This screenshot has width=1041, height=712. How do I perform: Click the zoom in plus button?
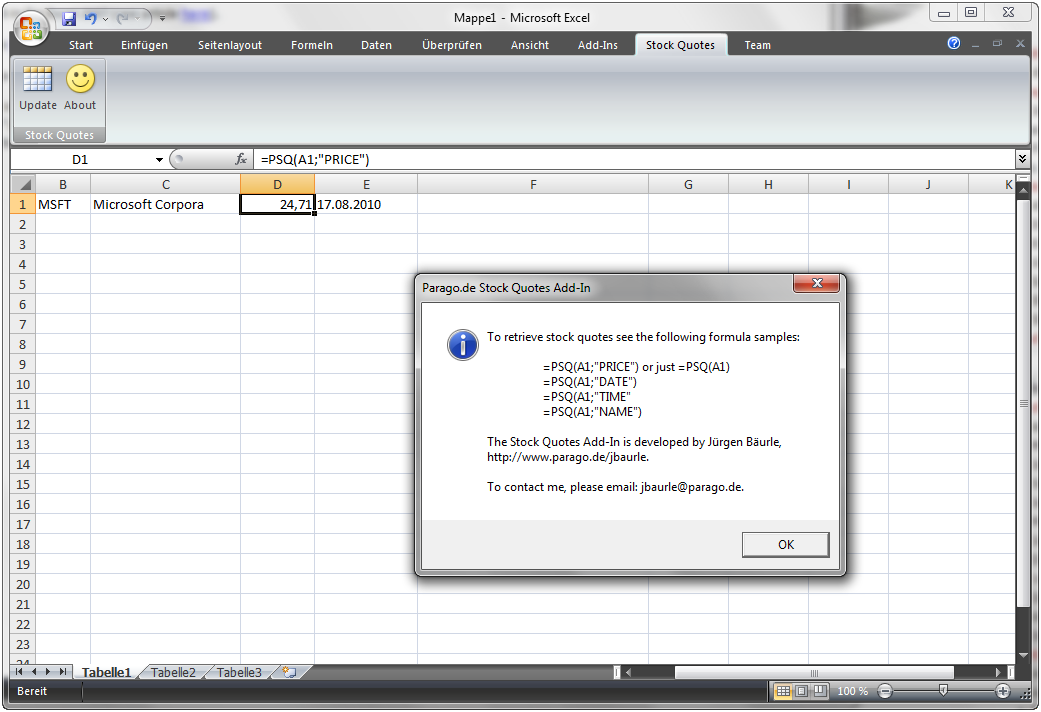[x=1003, y=691]
